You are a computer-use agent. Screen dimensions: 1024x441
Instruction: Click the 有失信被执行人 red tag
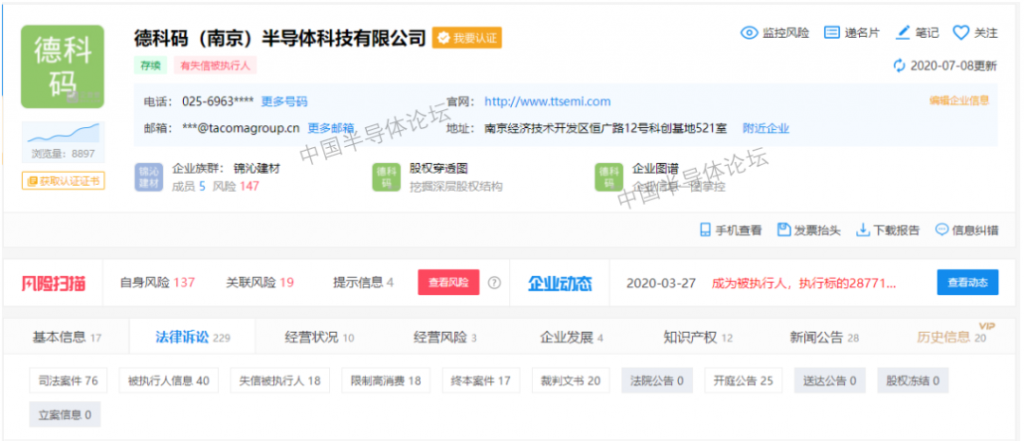coord(215,65)
